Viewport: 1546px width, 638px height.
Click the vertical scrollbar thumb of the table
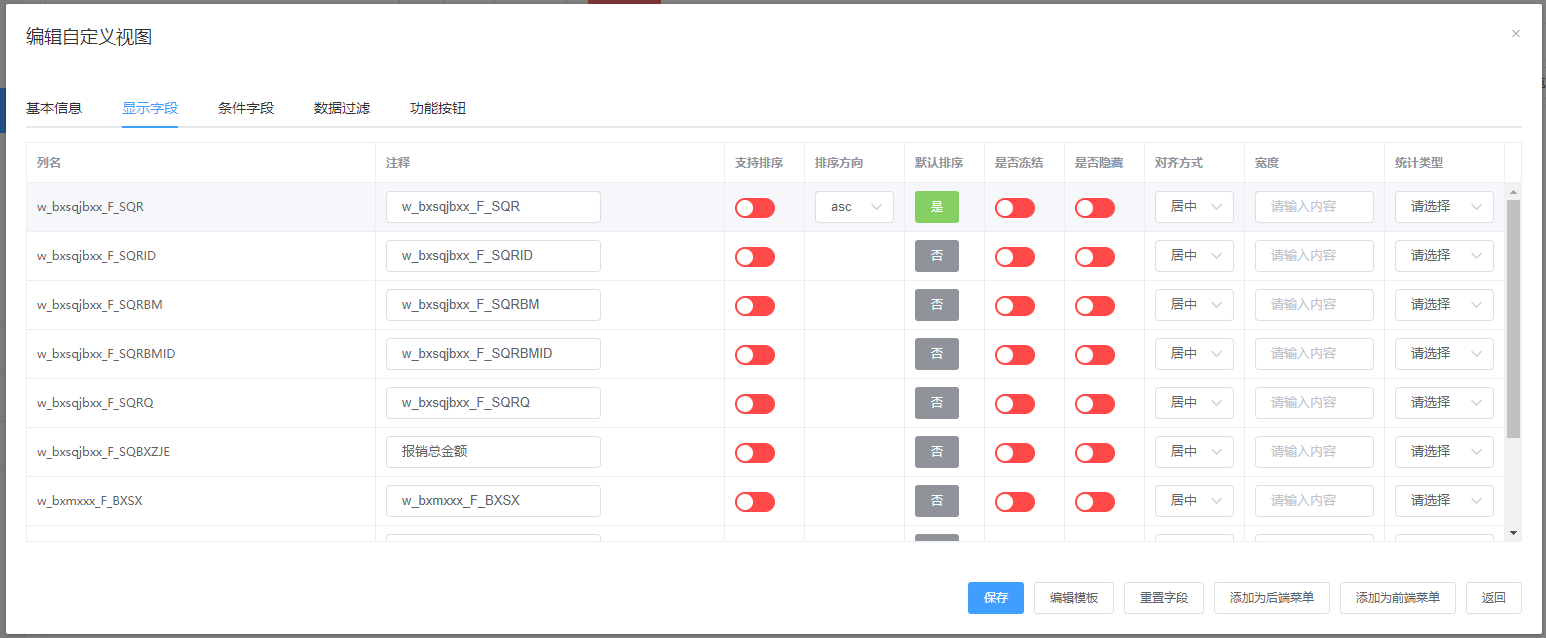click(1513, 318)
